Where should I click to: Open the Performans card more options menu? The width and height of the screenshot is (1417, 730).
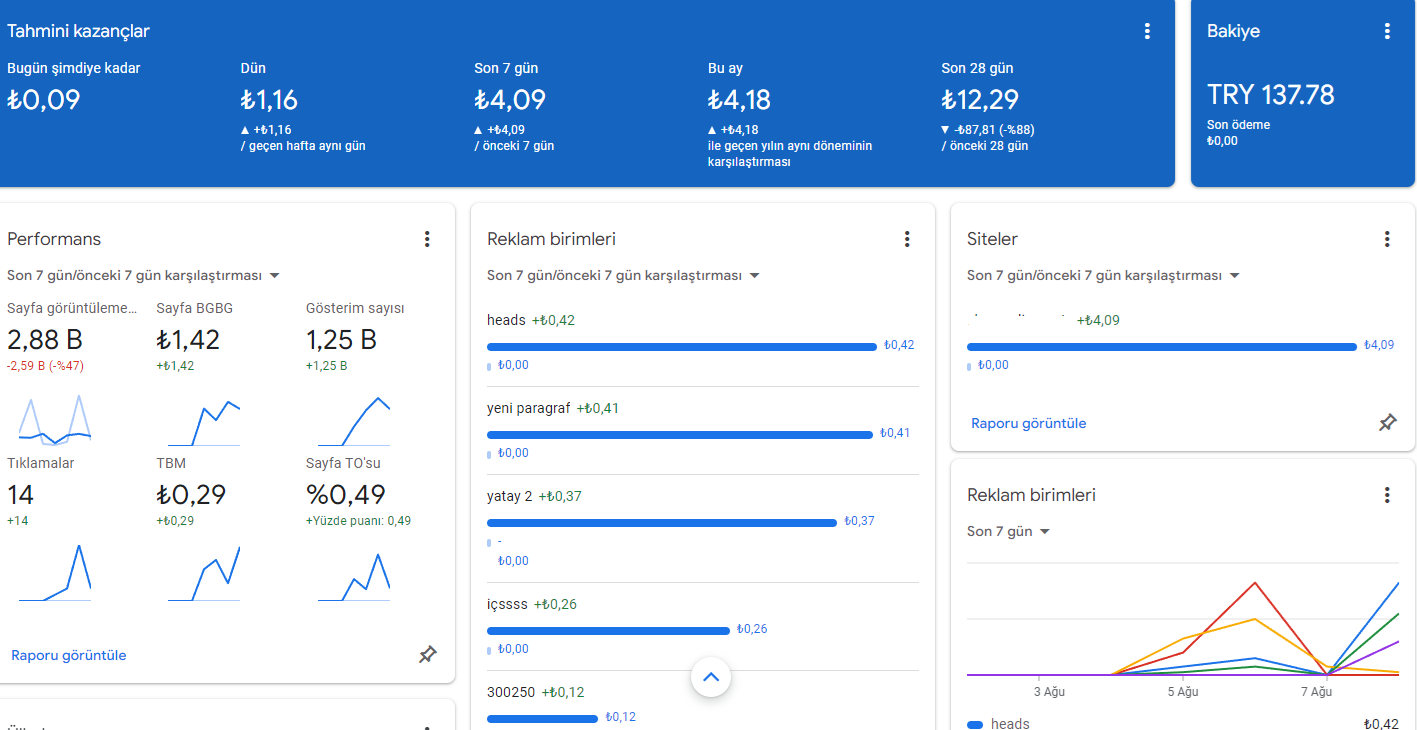(x=427, y=239)
